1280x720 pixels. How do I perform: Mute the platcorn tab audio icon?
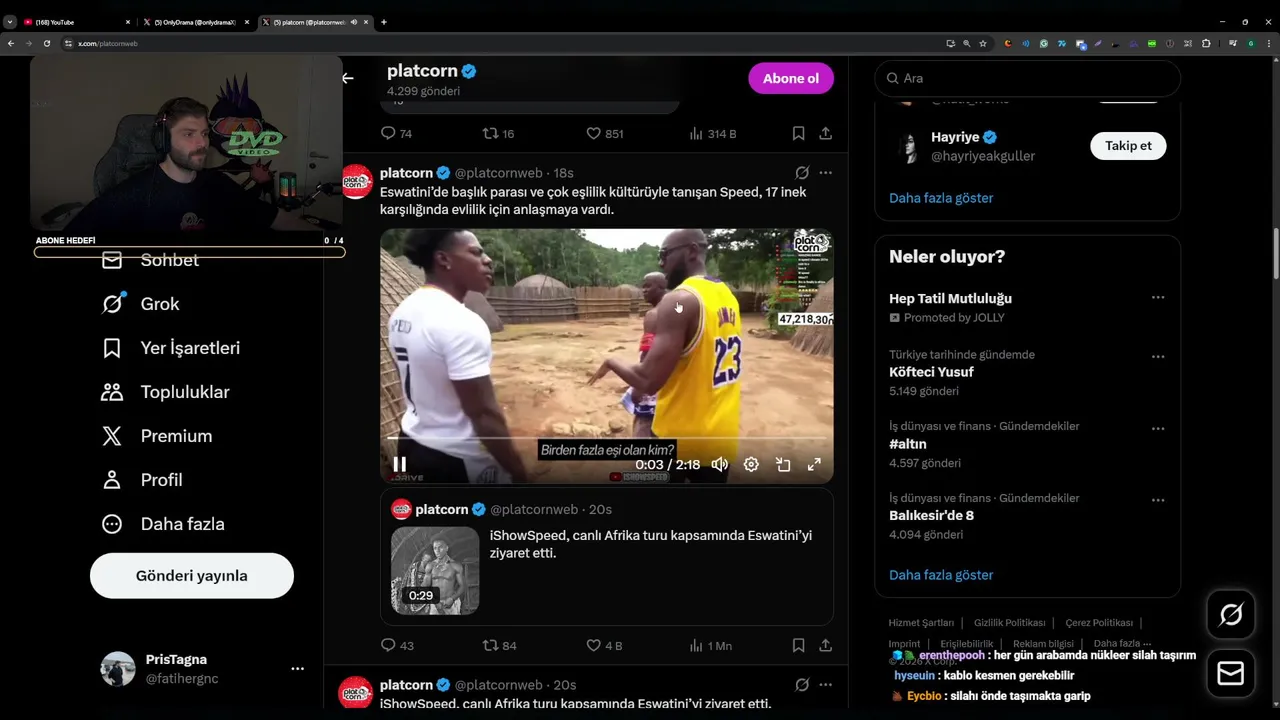coord(353,22)
